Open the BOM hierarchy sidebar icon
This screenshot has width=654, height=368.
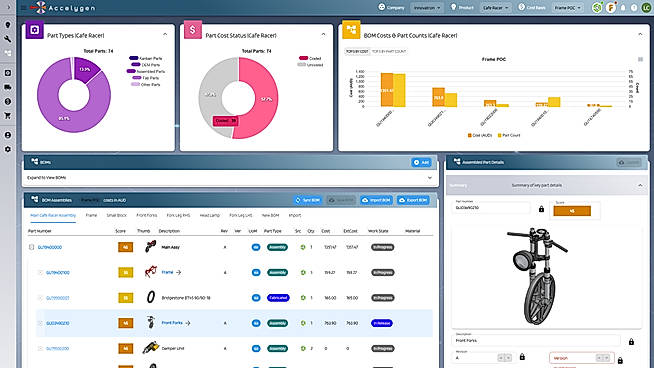[x=8, y=53]
